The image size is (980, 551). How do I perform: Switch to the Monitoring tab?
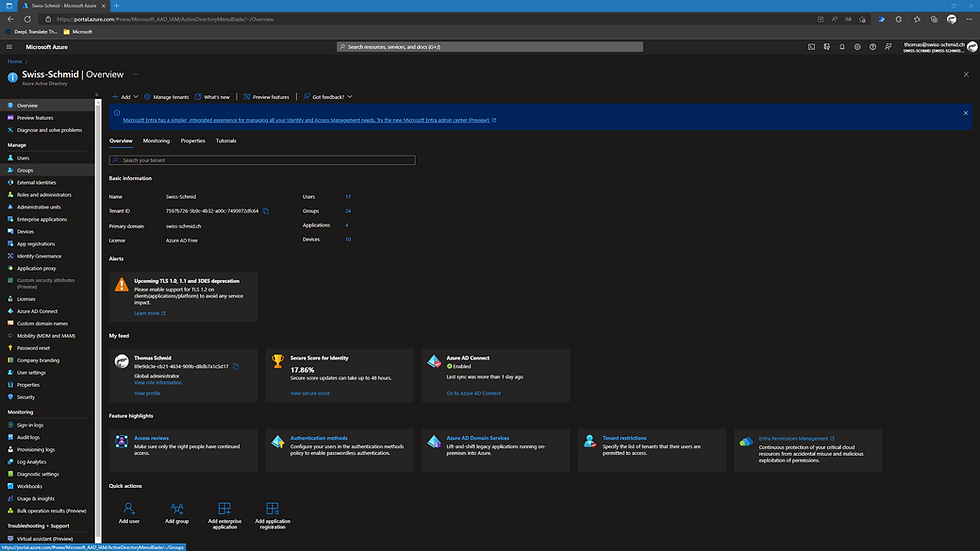point(156,141)
